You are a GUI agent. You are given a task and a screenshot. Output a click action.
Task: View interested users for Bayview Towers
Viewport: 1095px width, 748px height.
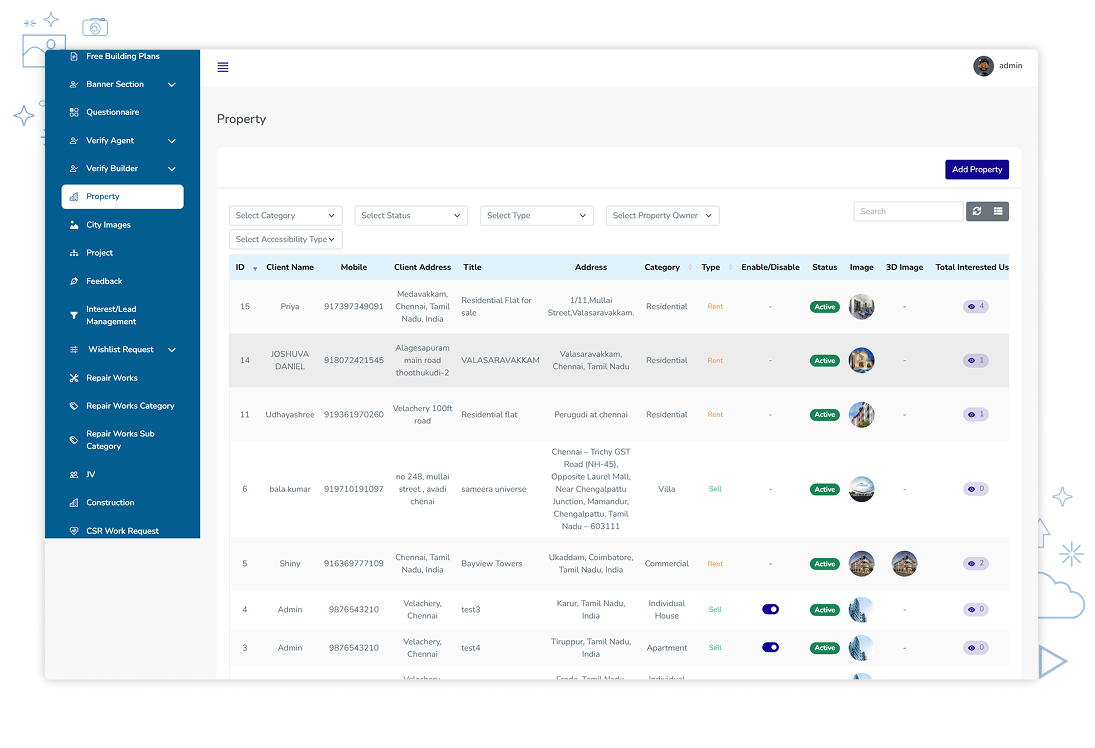[976, 564]
